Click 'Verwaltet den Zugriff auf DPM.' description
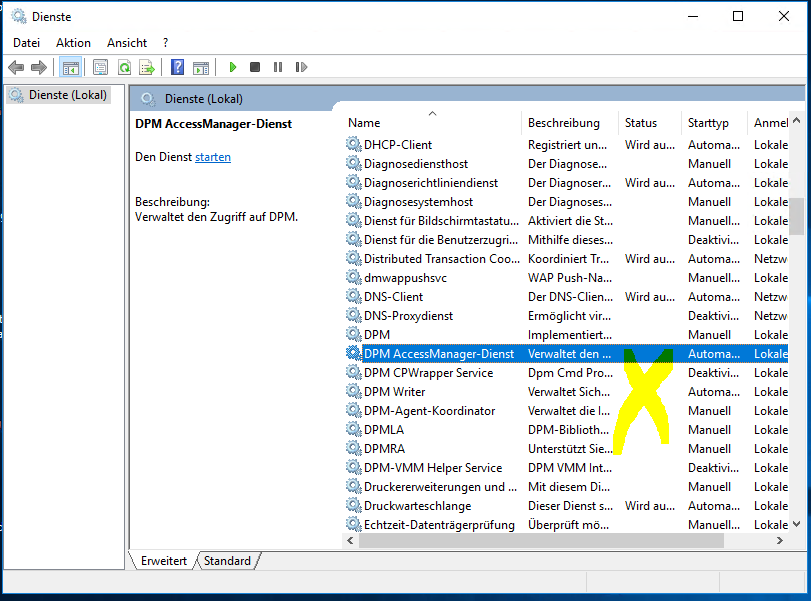 point(216,217)
